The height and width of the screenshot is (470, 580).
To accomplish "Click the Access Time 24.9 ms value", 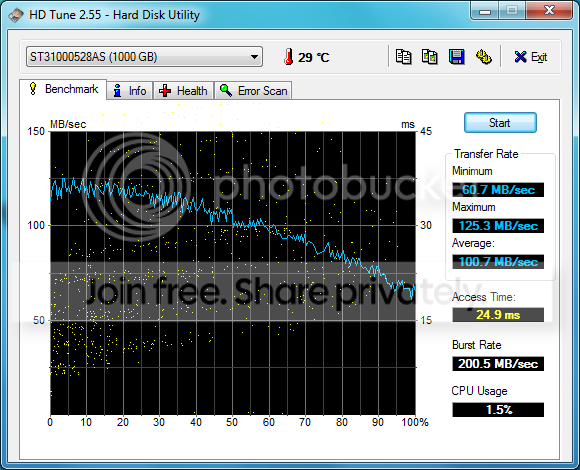I will [x=498, y=315].
